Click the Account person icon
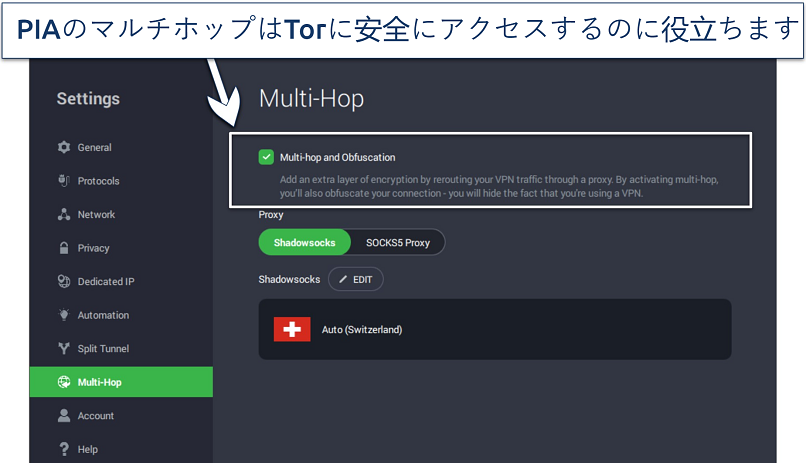806x463 pixels. [64, 416]
